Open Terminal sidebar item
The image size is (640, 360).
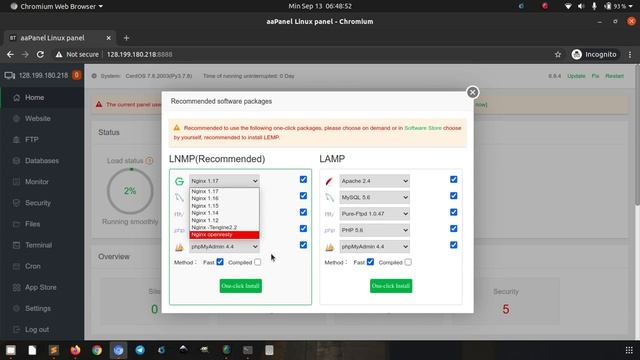pyautogui.click(x=42, y=245)
